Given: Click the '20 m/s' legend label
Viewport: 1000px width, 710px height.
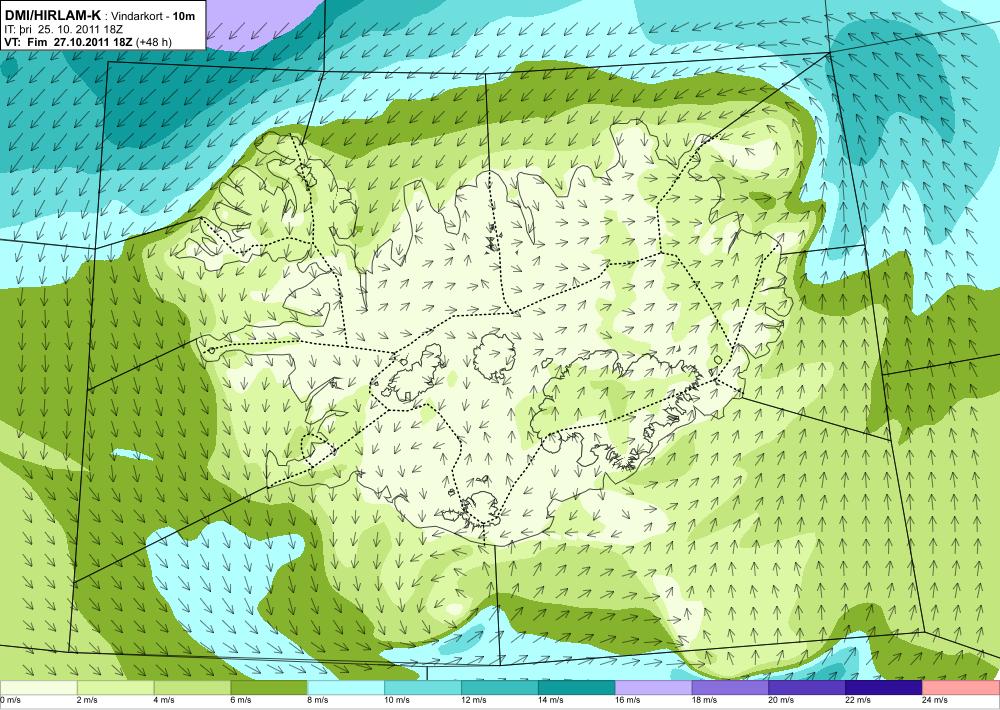Looking at the screenshot, I should point(782,700).
